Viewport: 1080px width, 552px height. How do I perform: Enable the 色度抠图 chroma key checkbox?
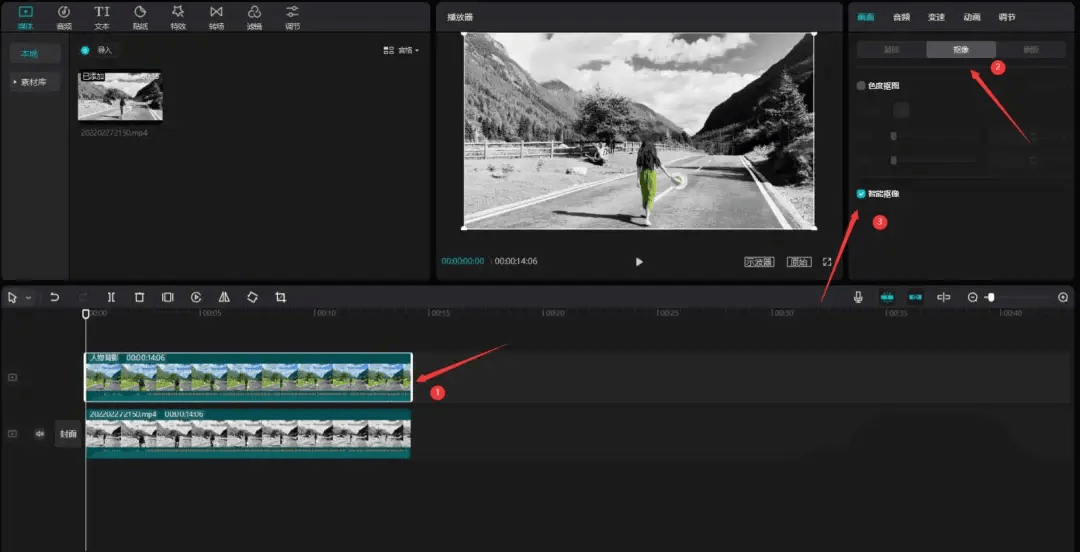[861, 85]
